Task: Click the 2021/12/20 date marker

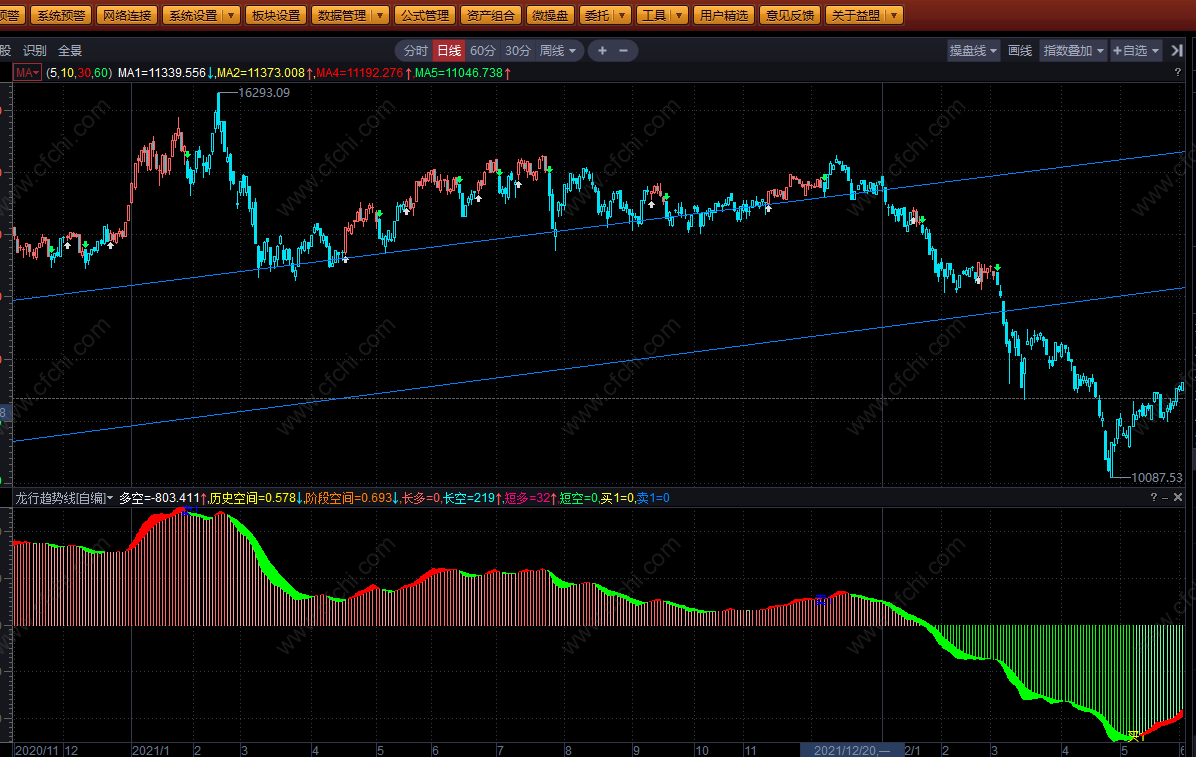Action: point(851,750)
